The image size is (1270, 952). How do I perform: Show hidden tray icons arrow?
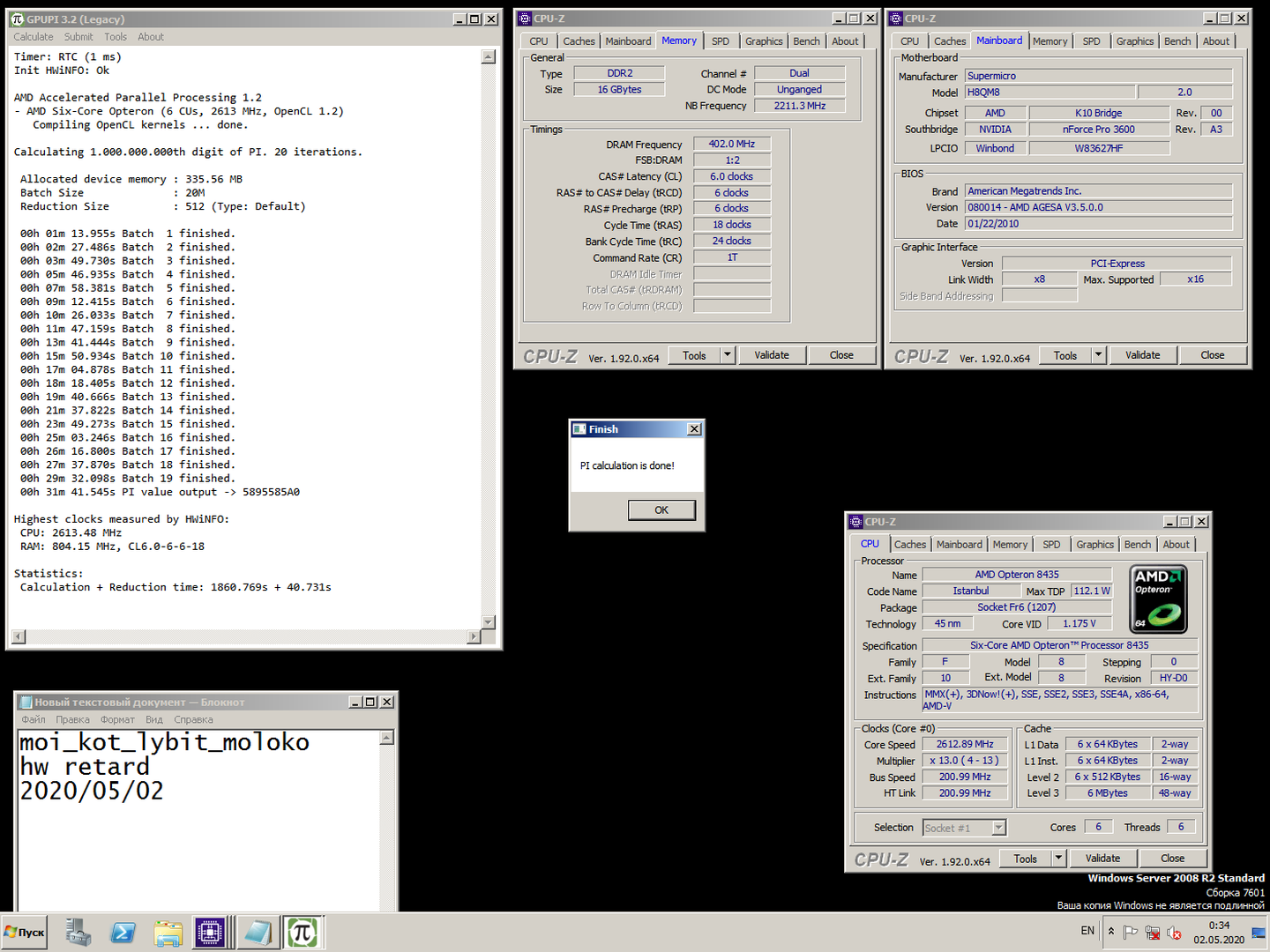point(1110,931)
